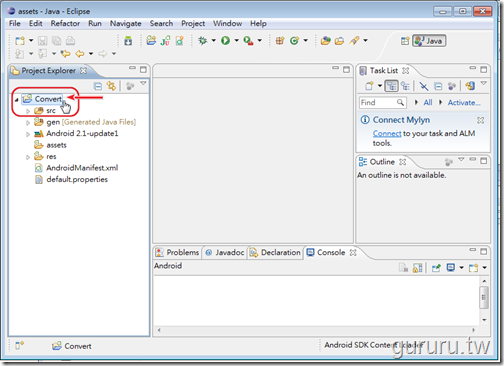Click the Console horizontal scrollbar right arrow
Viewport: 504px width, 366px height.
(x=474, y=330)
